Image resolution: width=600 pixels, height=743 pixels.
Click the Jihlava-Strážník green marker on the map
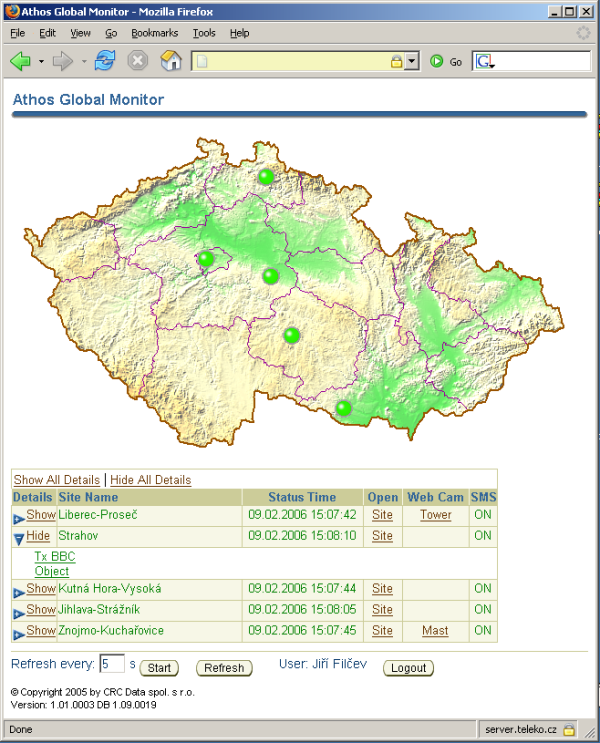291,335
